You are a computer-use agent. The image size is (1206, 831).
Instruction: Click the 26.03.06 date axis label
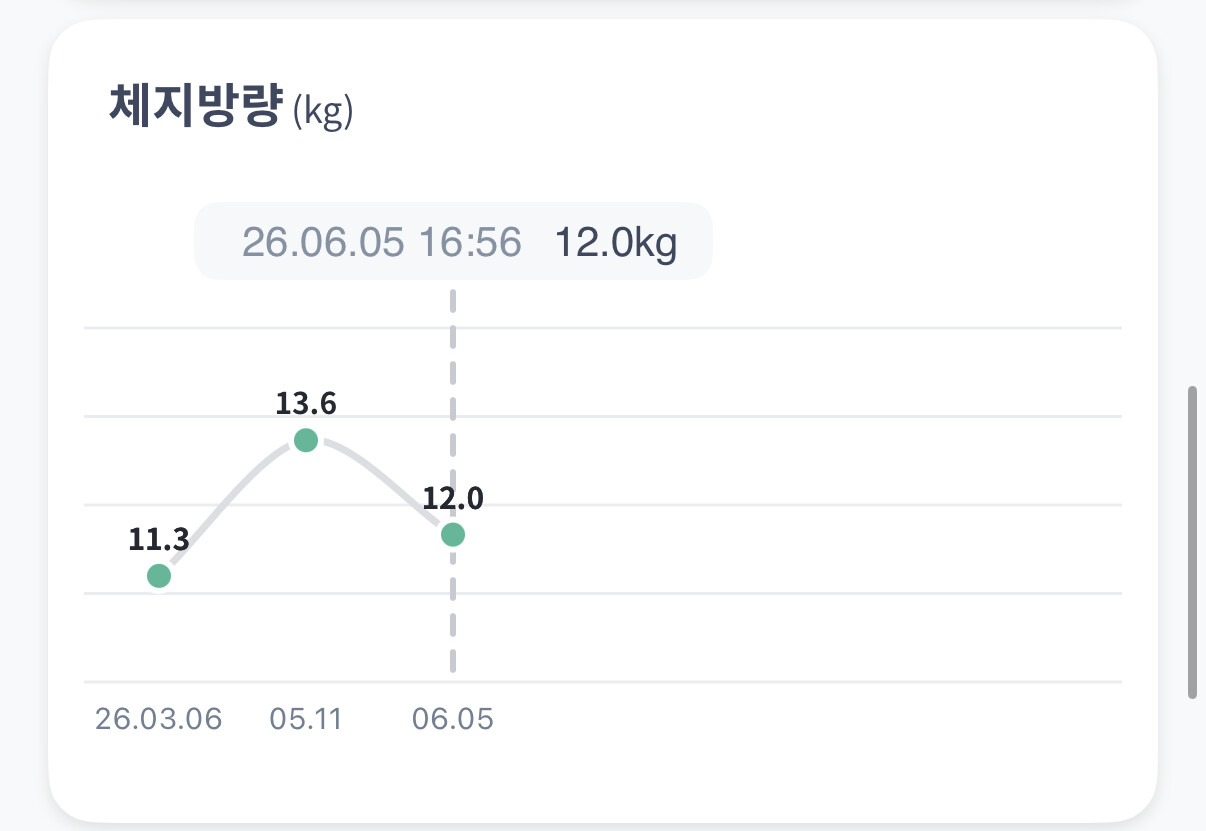158,719
